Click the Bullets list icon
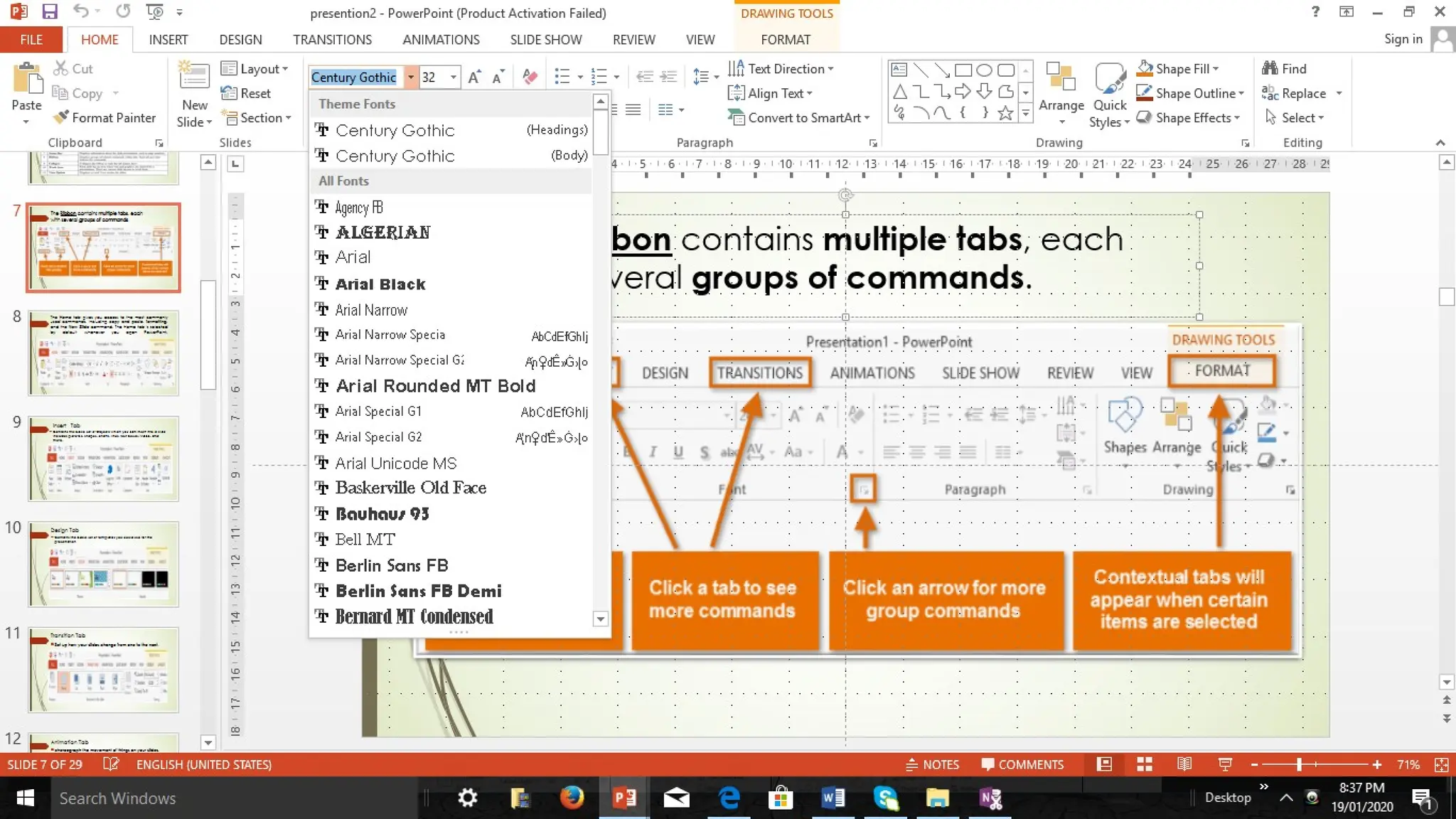Image resolution: width=1456 pixels, height=819 pixels. click(x=562, y=77)
